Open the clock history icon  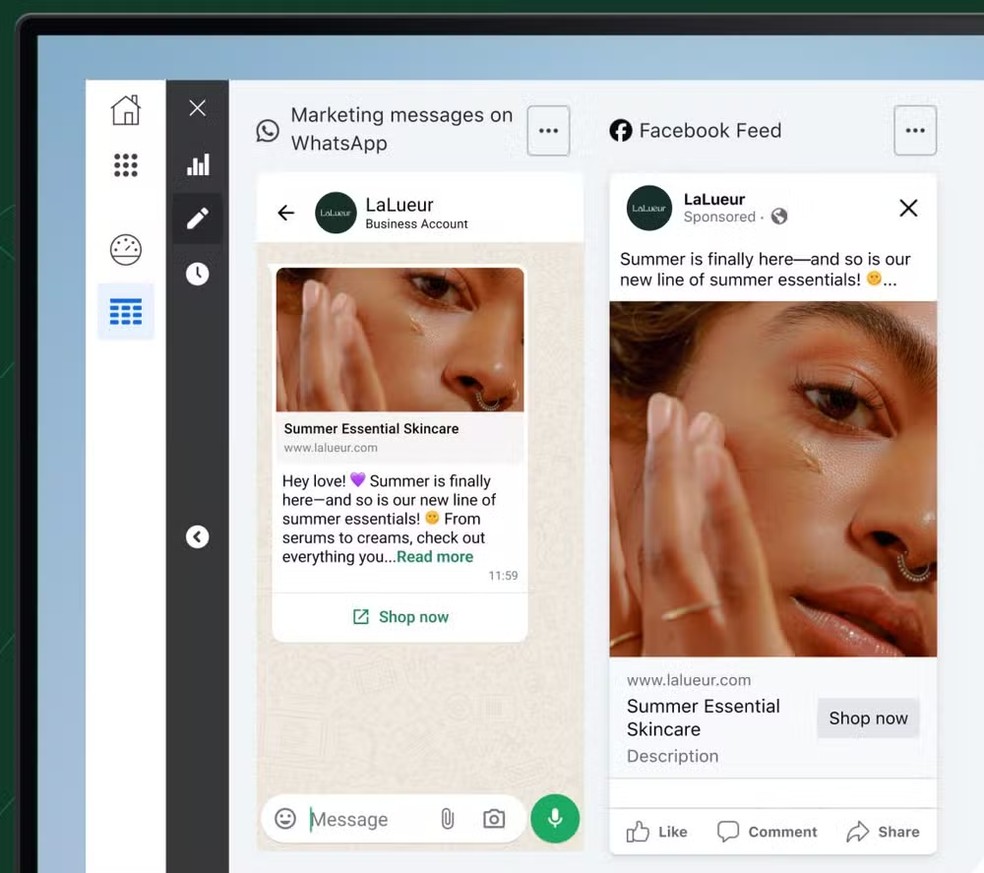coord(197,274)
